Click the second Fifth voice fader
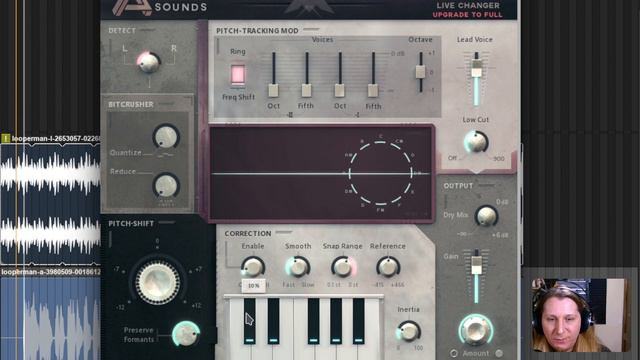Screen dimensions: 640x360 [373, 90]
